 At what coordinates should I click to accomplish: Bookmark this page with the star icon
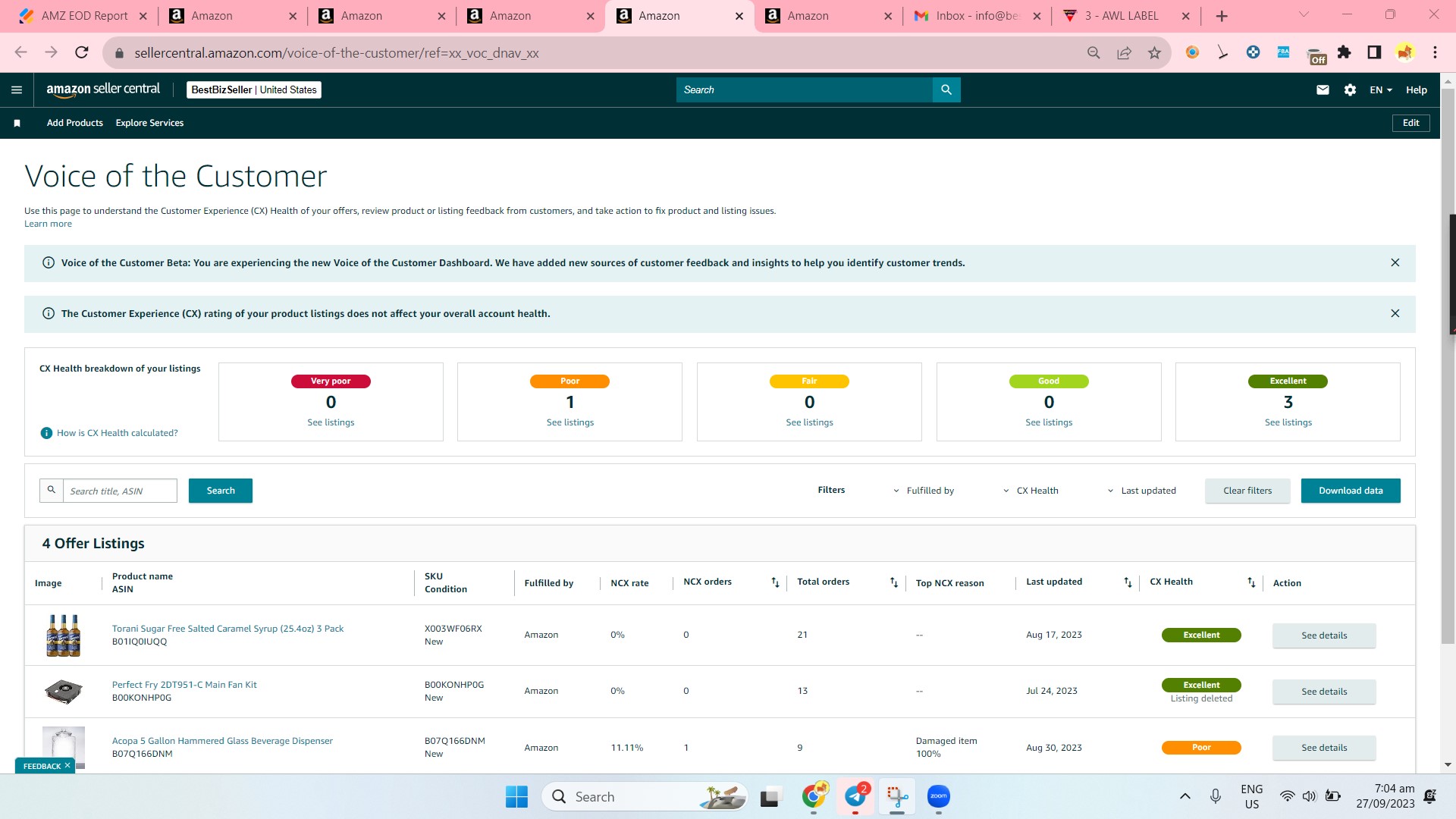click(x=1154, y=52)
